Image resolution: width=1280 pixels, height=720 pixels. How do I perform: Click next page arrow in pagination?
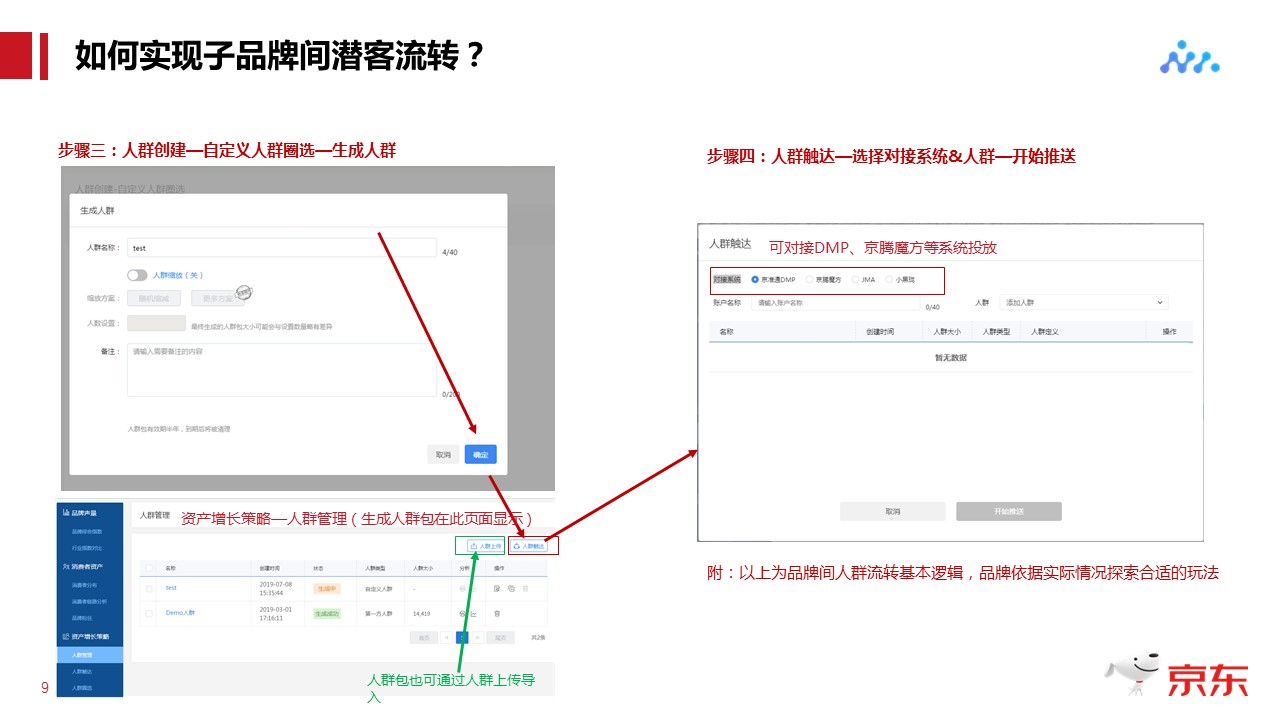[477, 637]
